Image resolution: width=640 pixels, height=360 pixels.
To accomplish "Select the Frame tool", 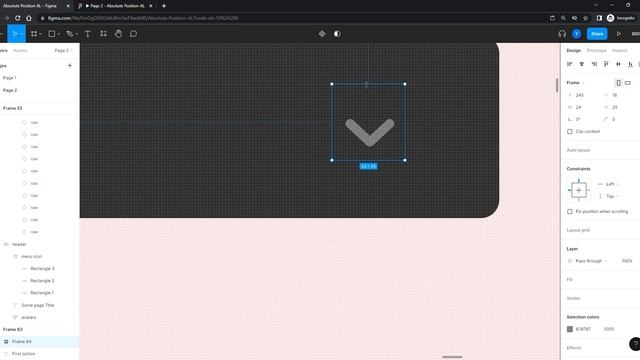I will pyautogui.click(x=34, y=34).
